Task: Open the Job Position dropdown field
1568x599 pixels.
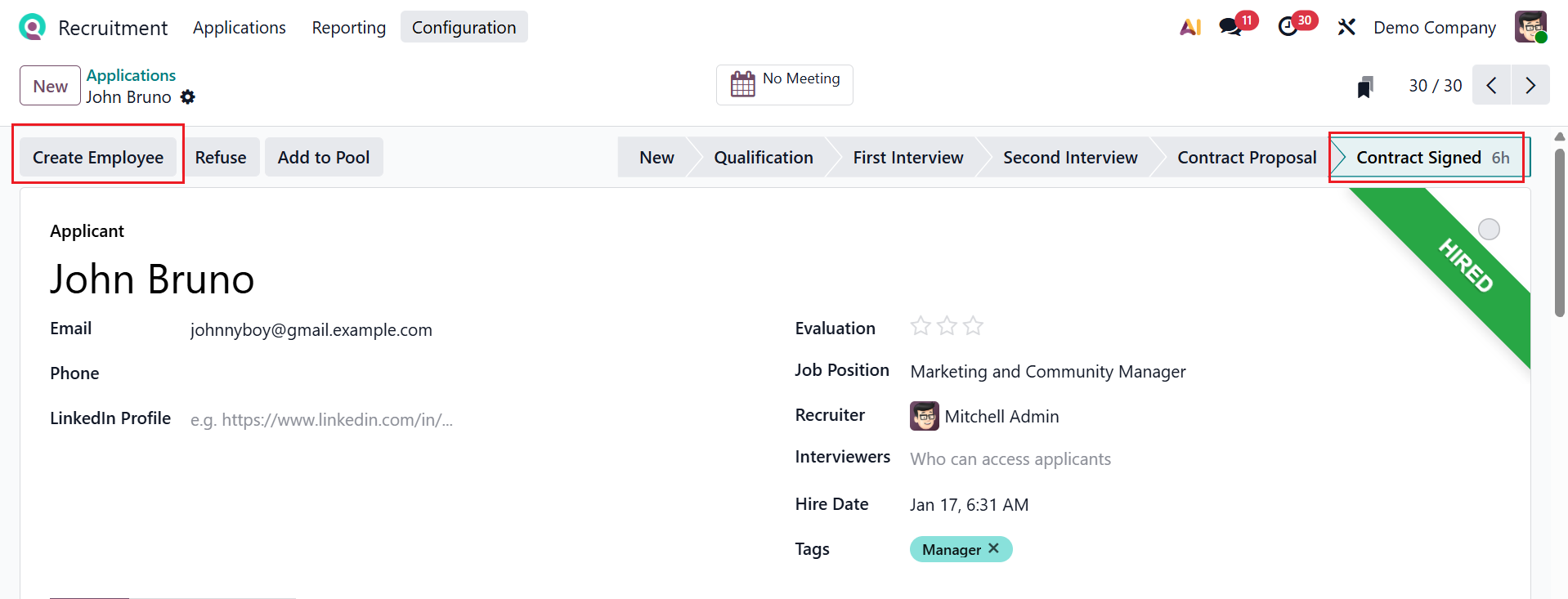Action: 1047,372
